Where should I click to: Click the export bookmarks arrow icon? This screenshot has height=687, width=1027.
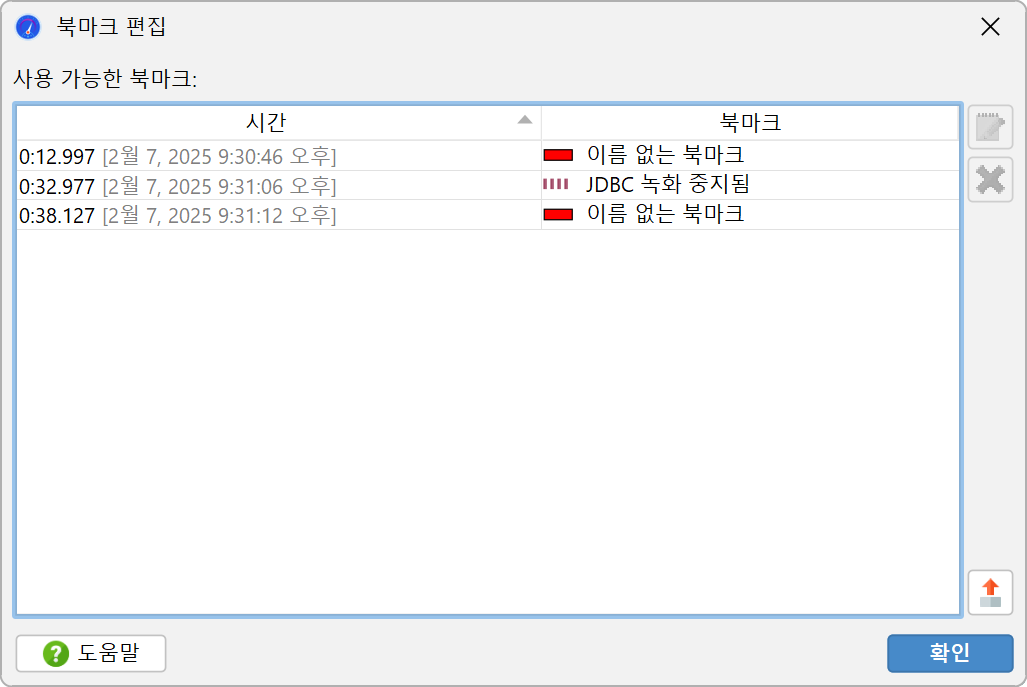point(990,593)
